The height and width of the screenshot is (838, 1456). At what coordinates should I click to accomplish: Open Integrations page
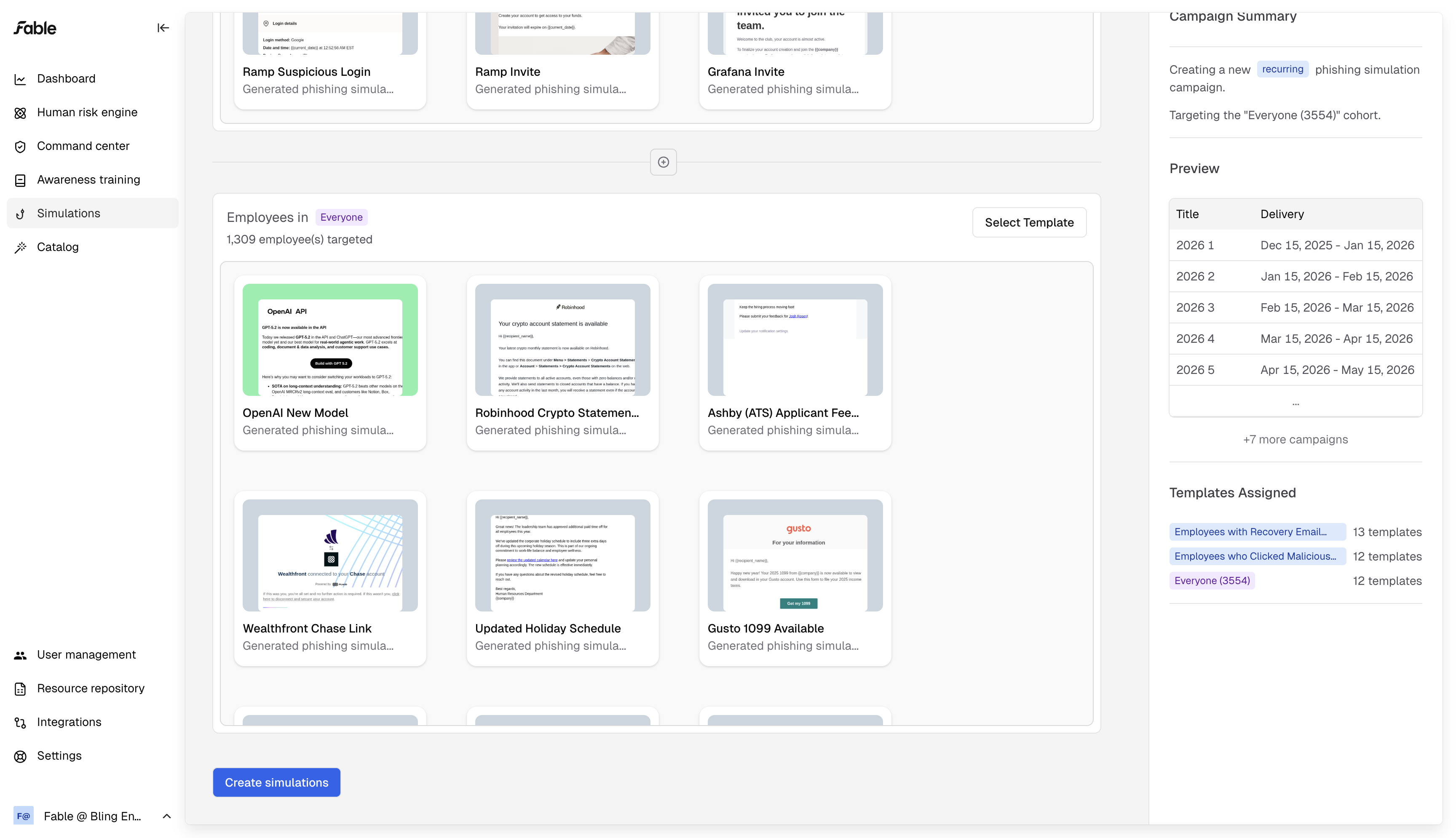pos(93,722)
